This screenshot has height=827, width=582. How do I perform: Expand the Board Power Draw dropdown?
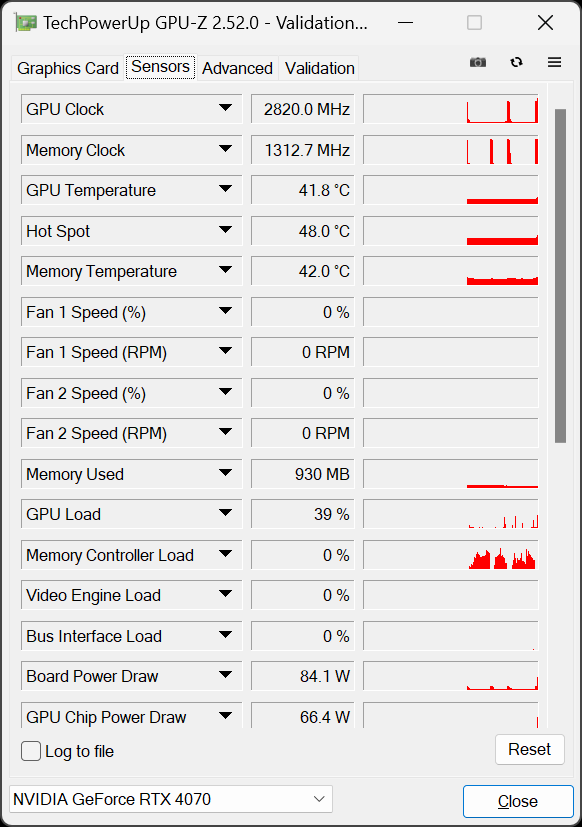225,675
